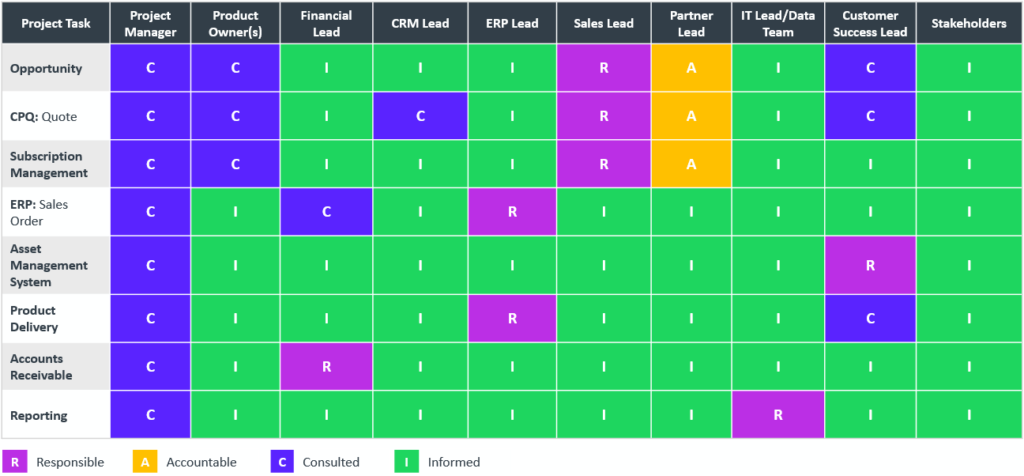This screenshot has height=476, width=1024.
Task: Click the IT Lead/Data Team header
Action: [778, 24]
